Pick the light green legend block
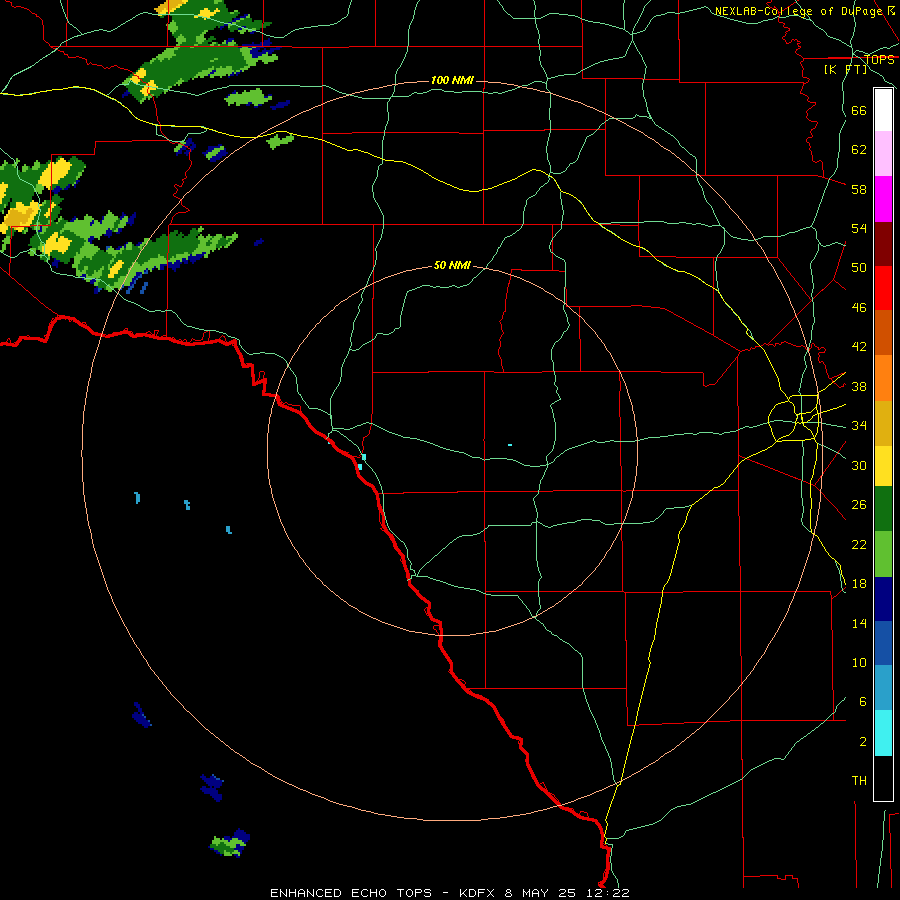Image resolution: width=900 pixels, height=900 pixels. [883, 554]
